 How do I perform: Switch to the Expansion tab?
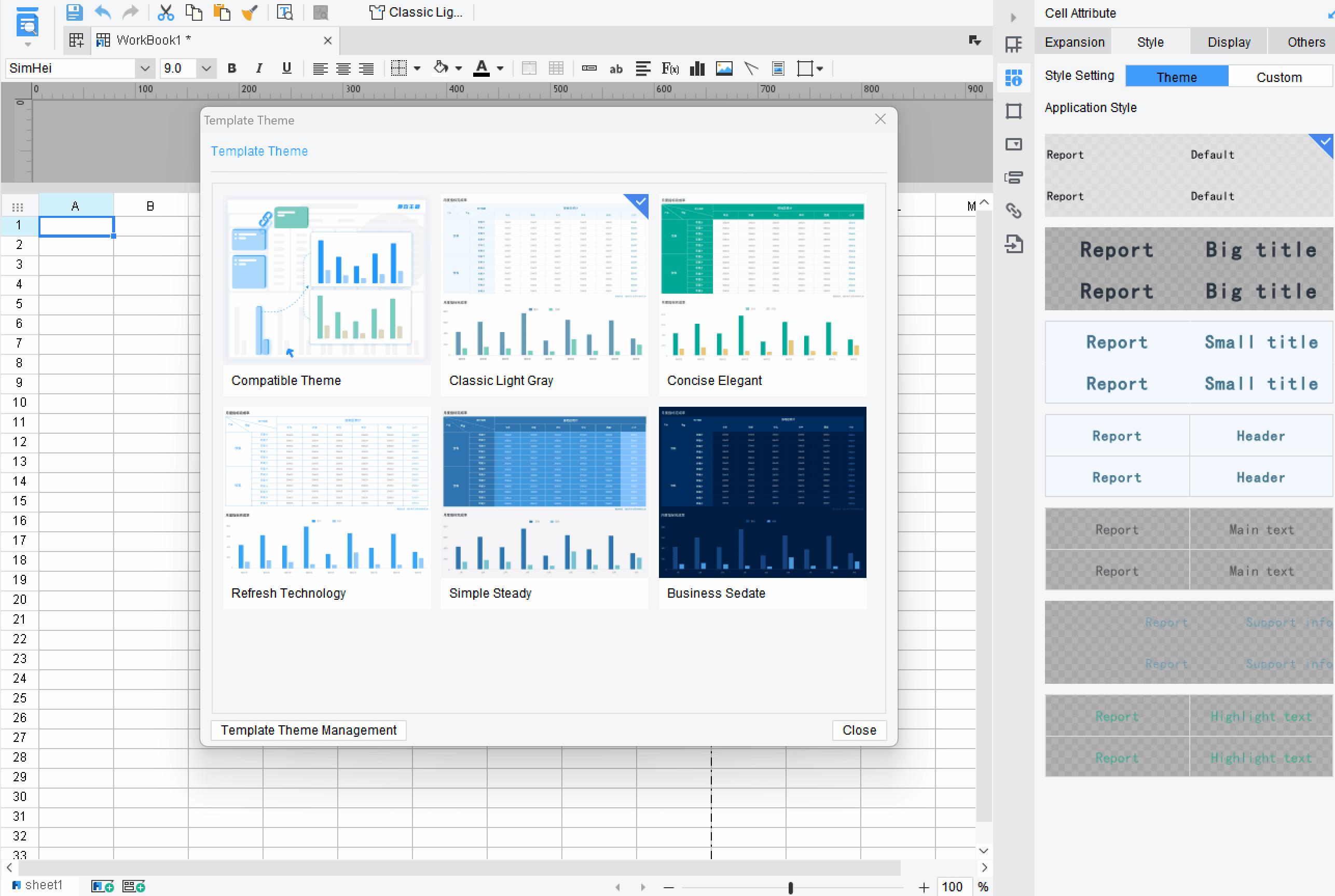pyautogui.click(x=1074, y=43)
